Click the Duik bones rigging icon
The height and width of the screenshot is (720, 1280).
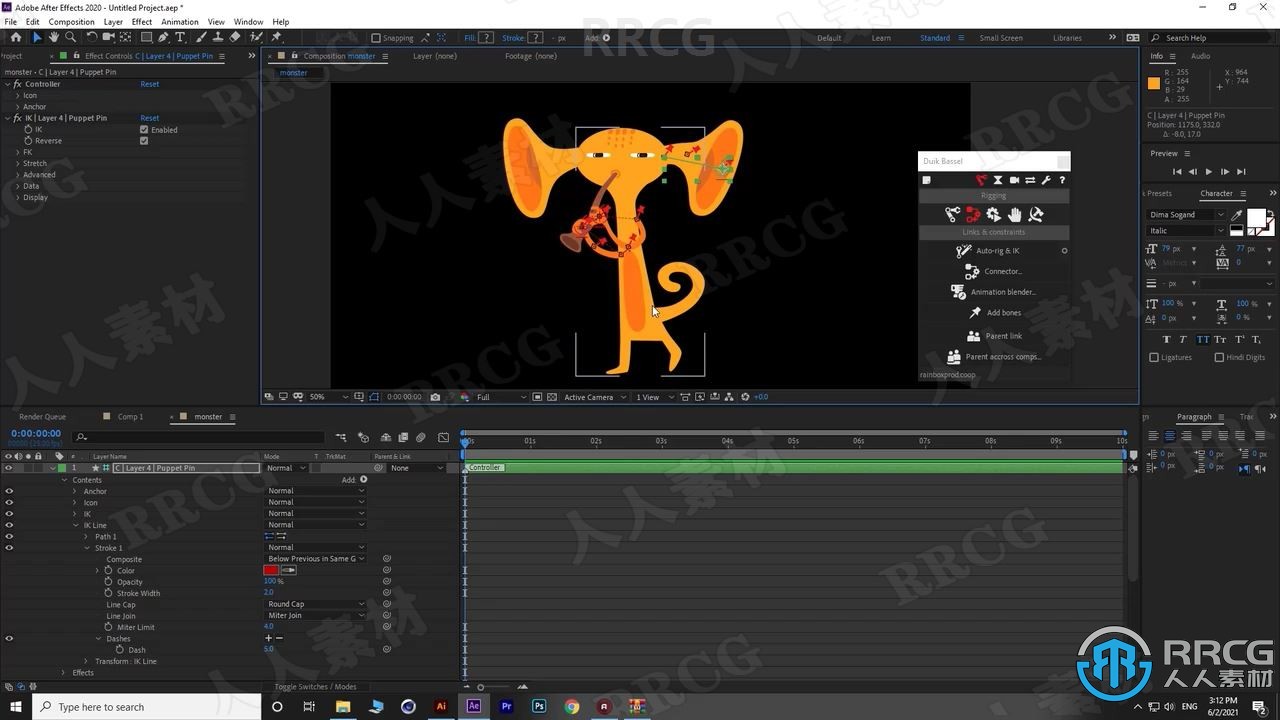point(952,214)
